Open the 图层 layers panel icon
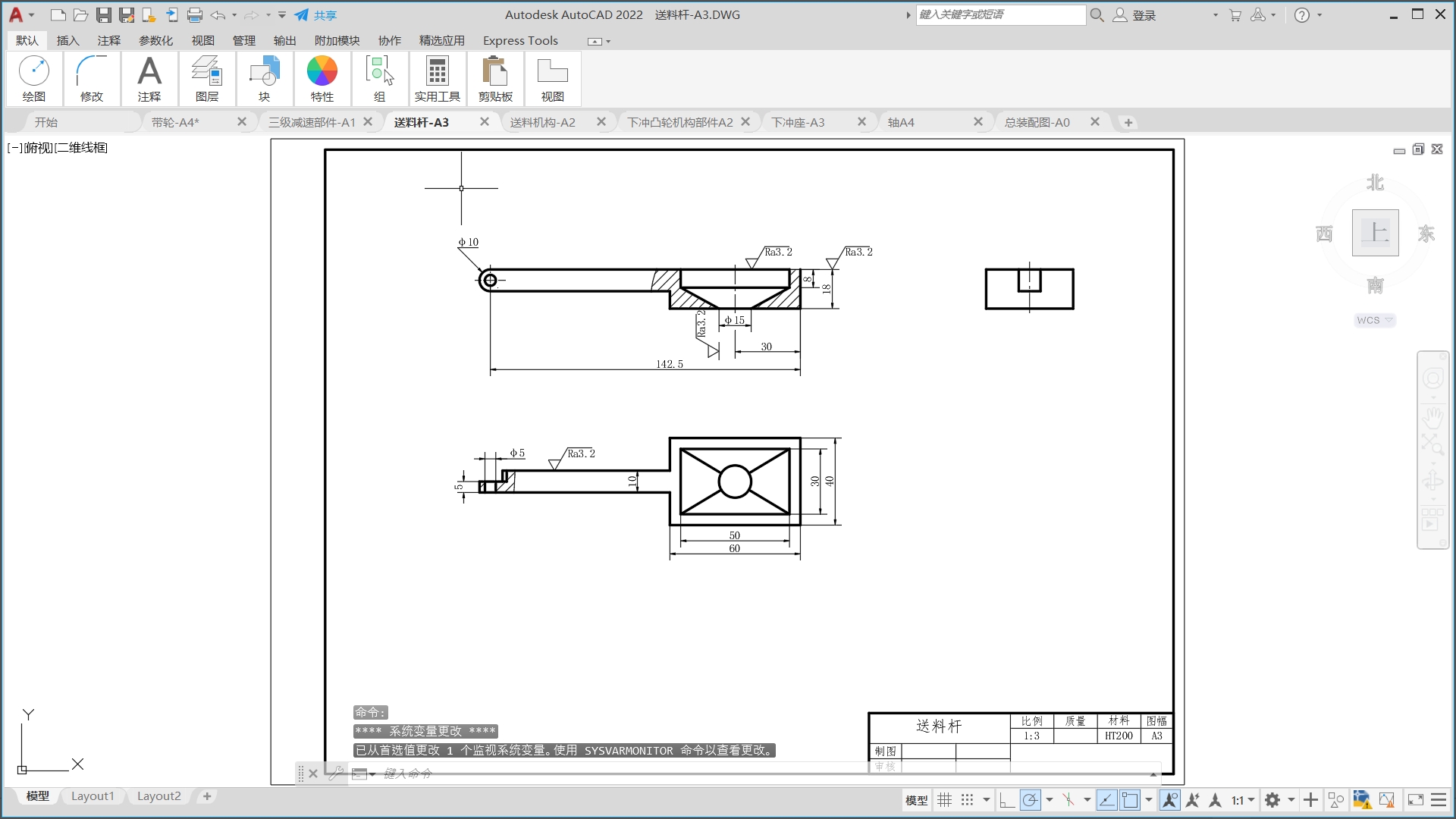Image resolution: width=1456 pixels, height=819 pixels. tap(206, 72)
